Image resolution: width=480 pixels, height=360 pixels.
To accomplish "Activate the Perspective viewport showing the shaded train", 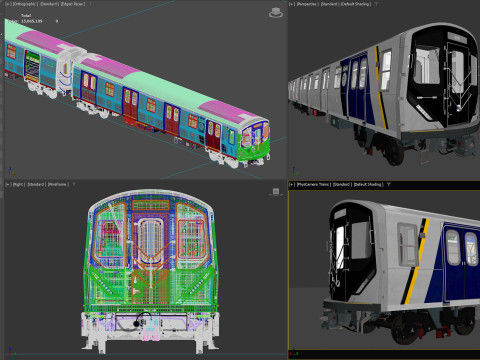I will click(x=384, y=90).
